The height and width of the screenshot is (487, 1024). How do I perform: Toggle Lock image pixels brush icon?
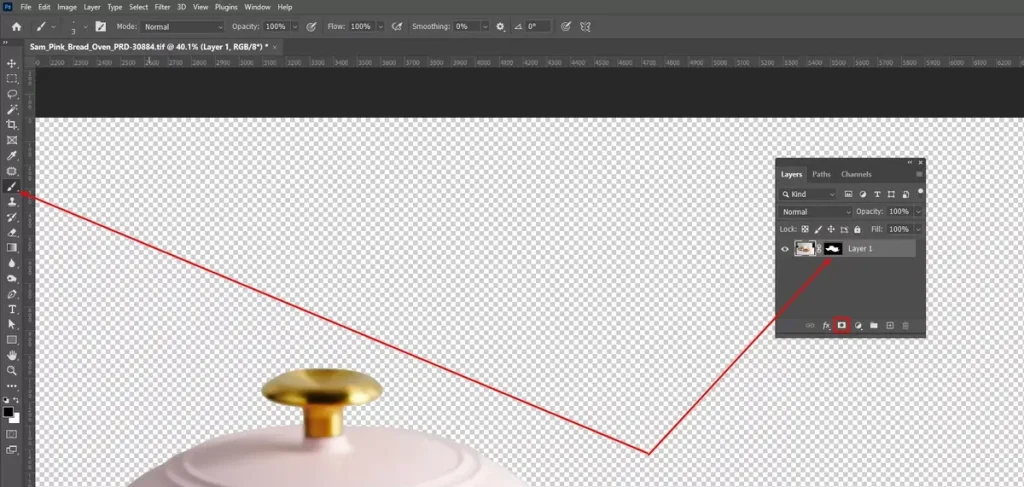(818, 229)
